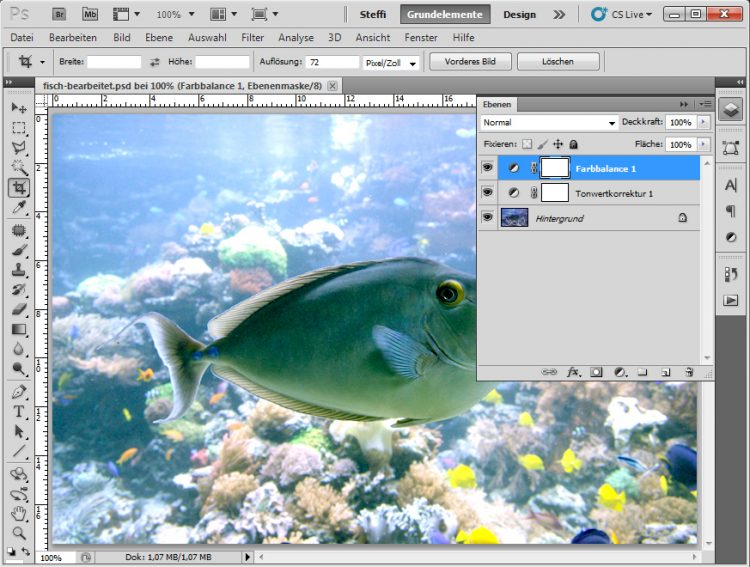Hide the Tonwertkorrektur 1 layer
The width and height of the screenshot is (750, 567).
click(x=487, y=192)
